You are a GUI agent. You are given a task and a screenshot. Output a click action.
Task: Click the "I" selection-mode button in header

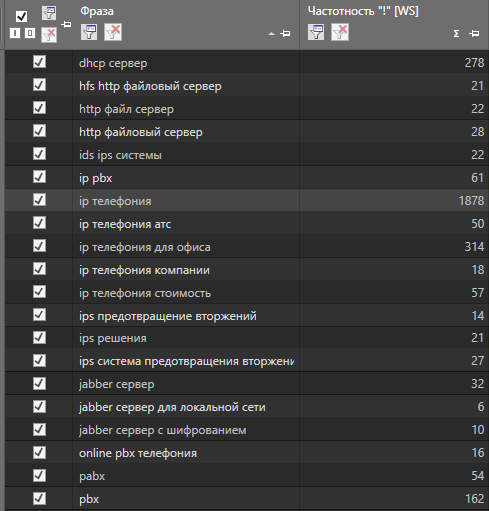15,33
